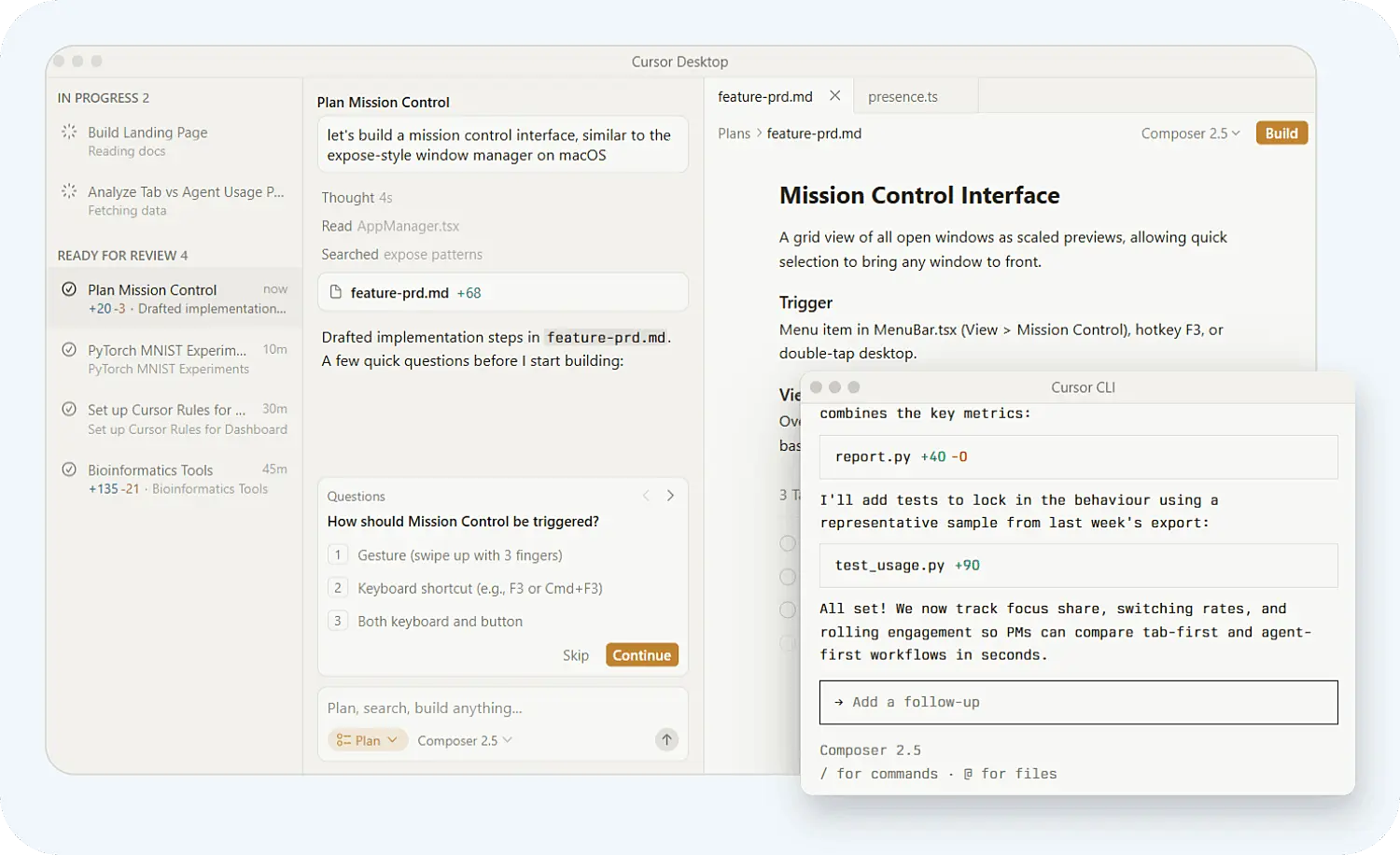Click How should Mission Control be triggered

[463, 522]
